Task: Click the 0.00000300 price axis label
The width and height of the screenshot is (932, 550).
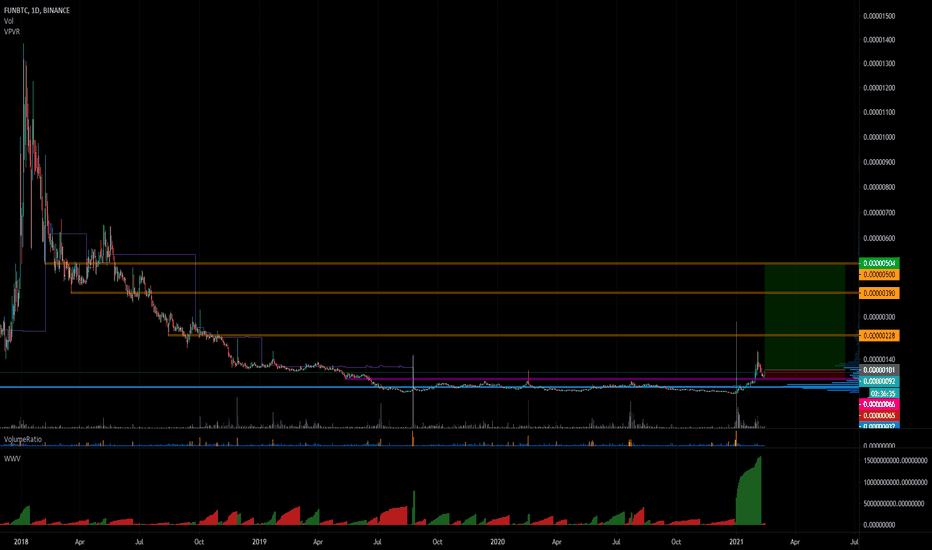Action: tap(879, 318)
